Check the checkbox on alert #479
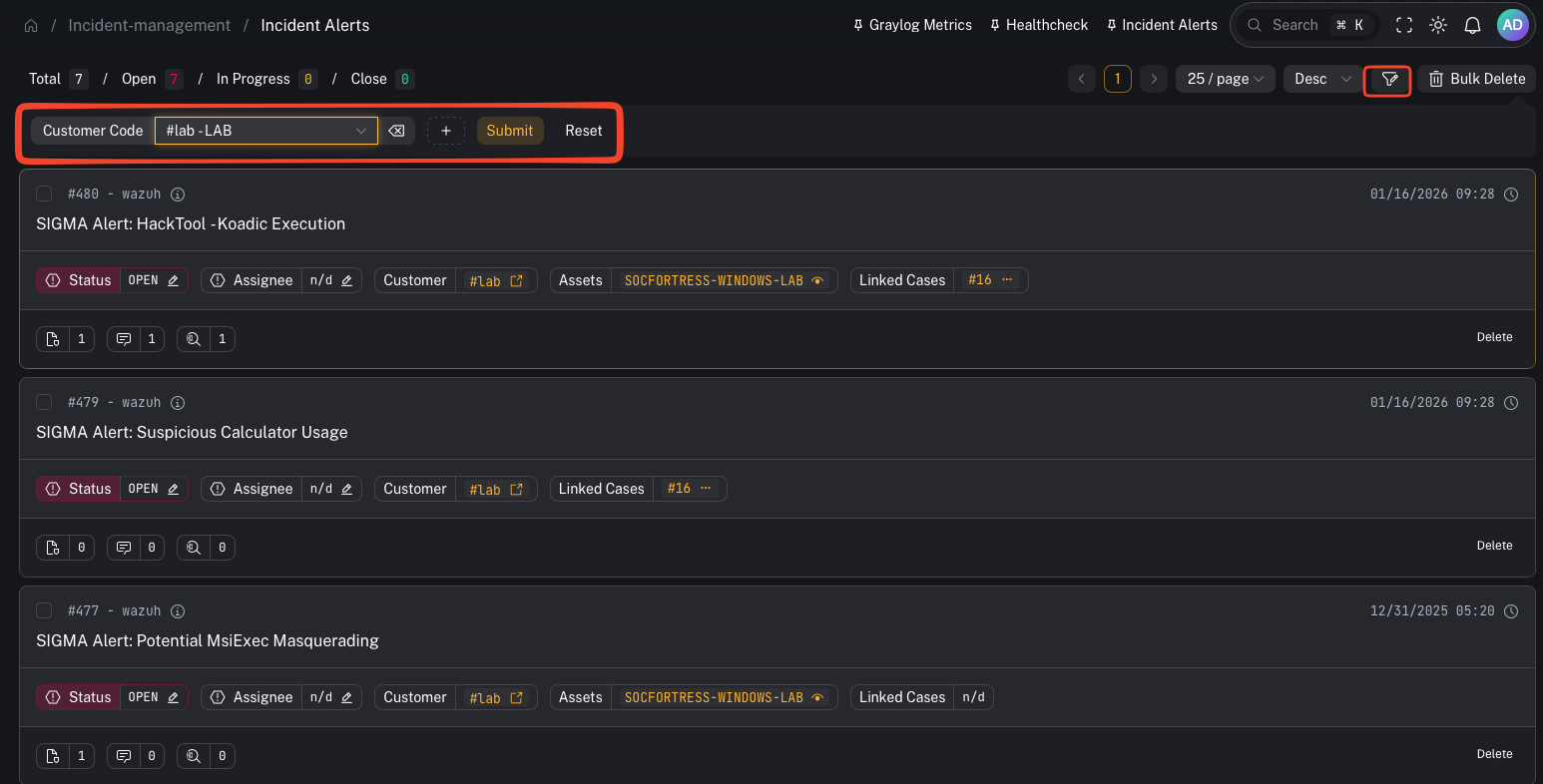 [x=44, y=402]
